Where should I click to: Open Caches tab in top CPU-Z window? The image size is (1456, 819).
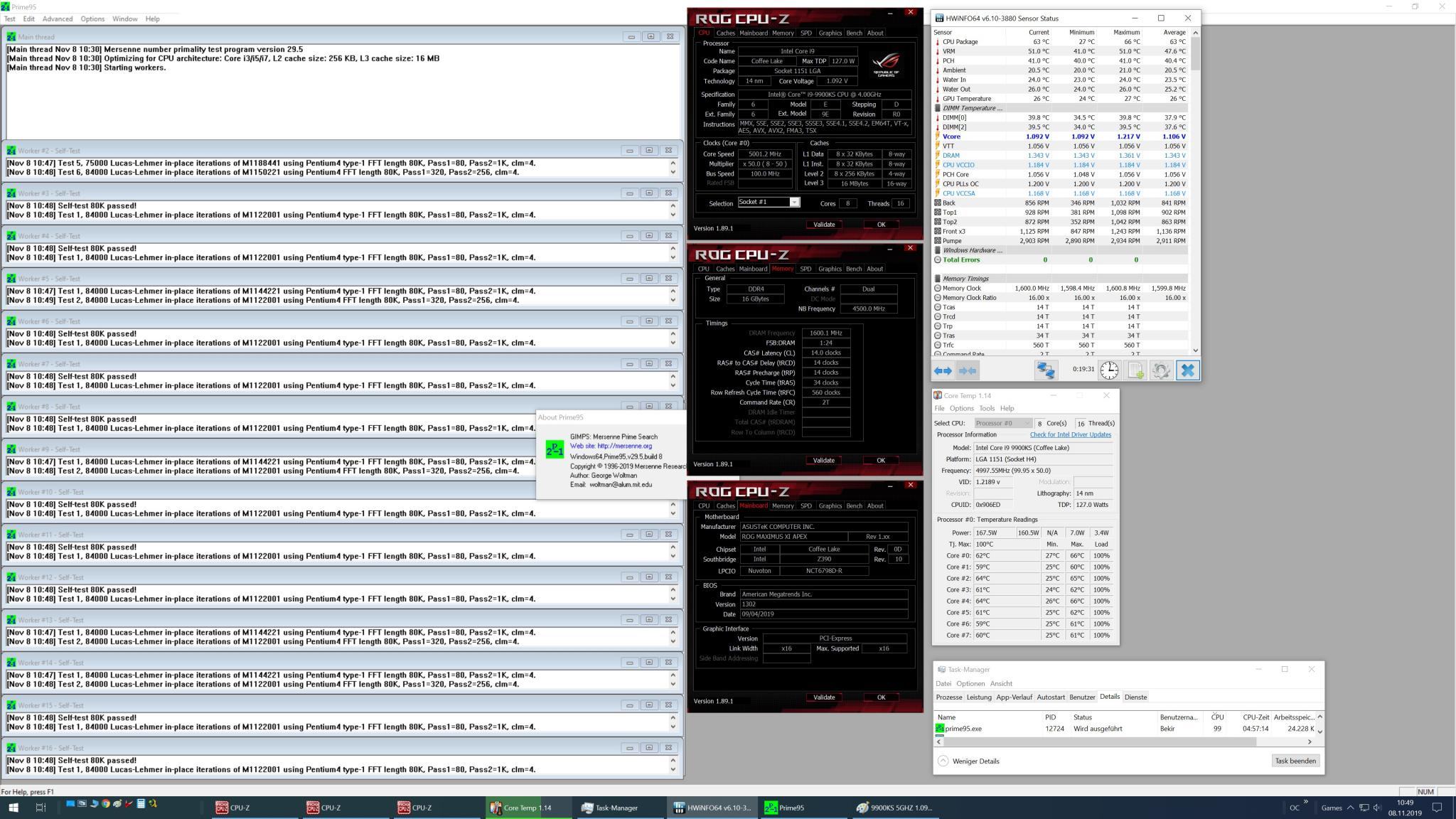pyautogui.click(x=725, y=33)
